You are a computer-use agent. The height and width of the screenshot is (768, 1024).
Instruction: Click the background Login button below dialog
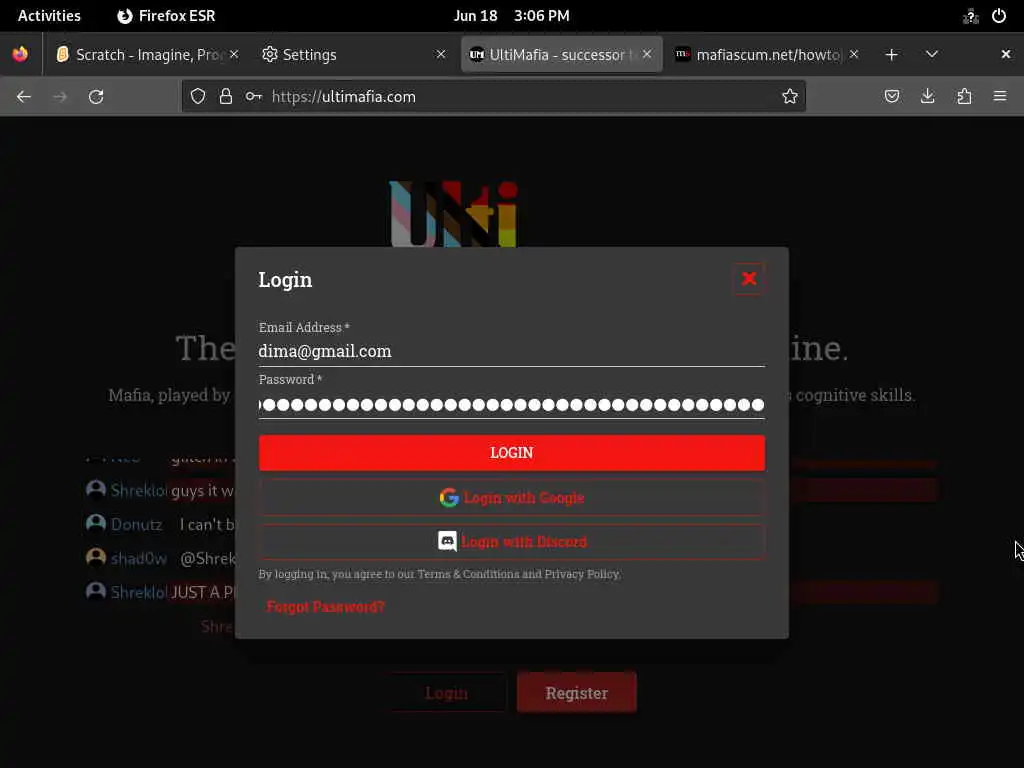click(x=447, y=693)
